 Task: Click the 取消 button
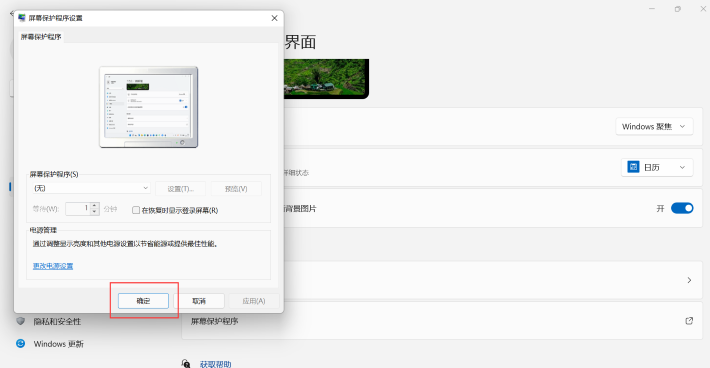coord(199,301)
